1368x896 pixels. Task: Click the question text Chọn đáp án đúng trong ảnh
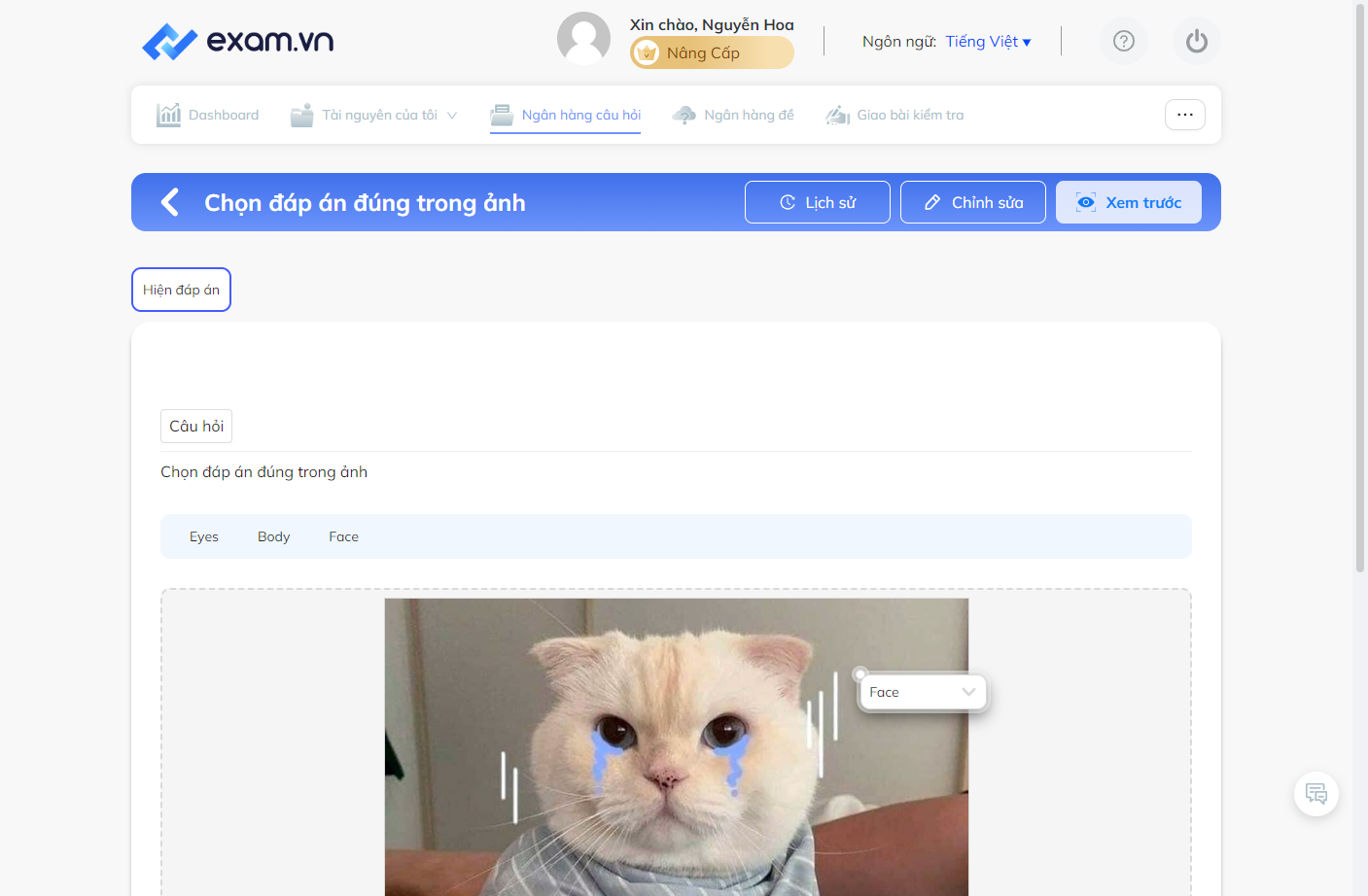tap(263, 471)
